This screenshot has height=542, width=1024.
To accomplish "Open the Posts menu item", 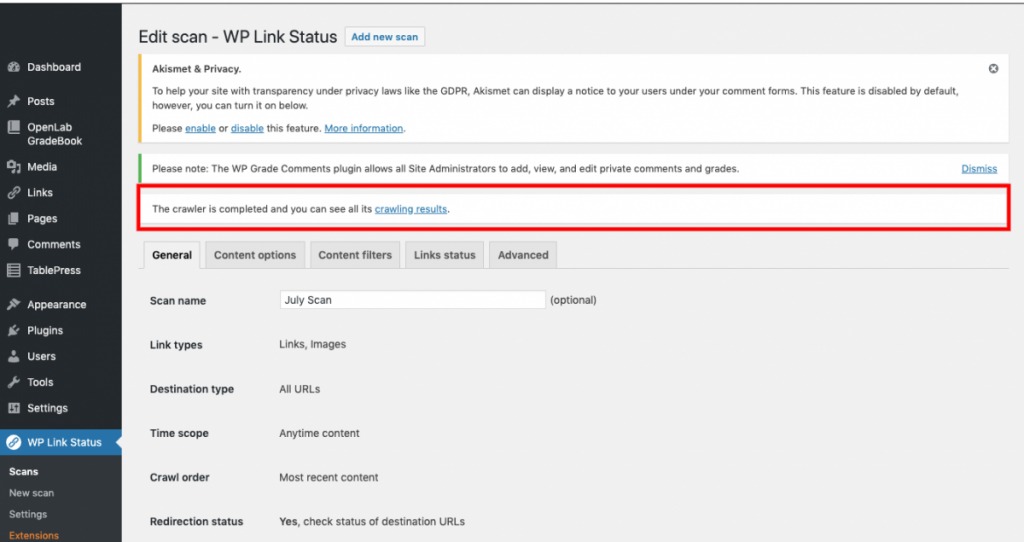I will pos(40,101).
